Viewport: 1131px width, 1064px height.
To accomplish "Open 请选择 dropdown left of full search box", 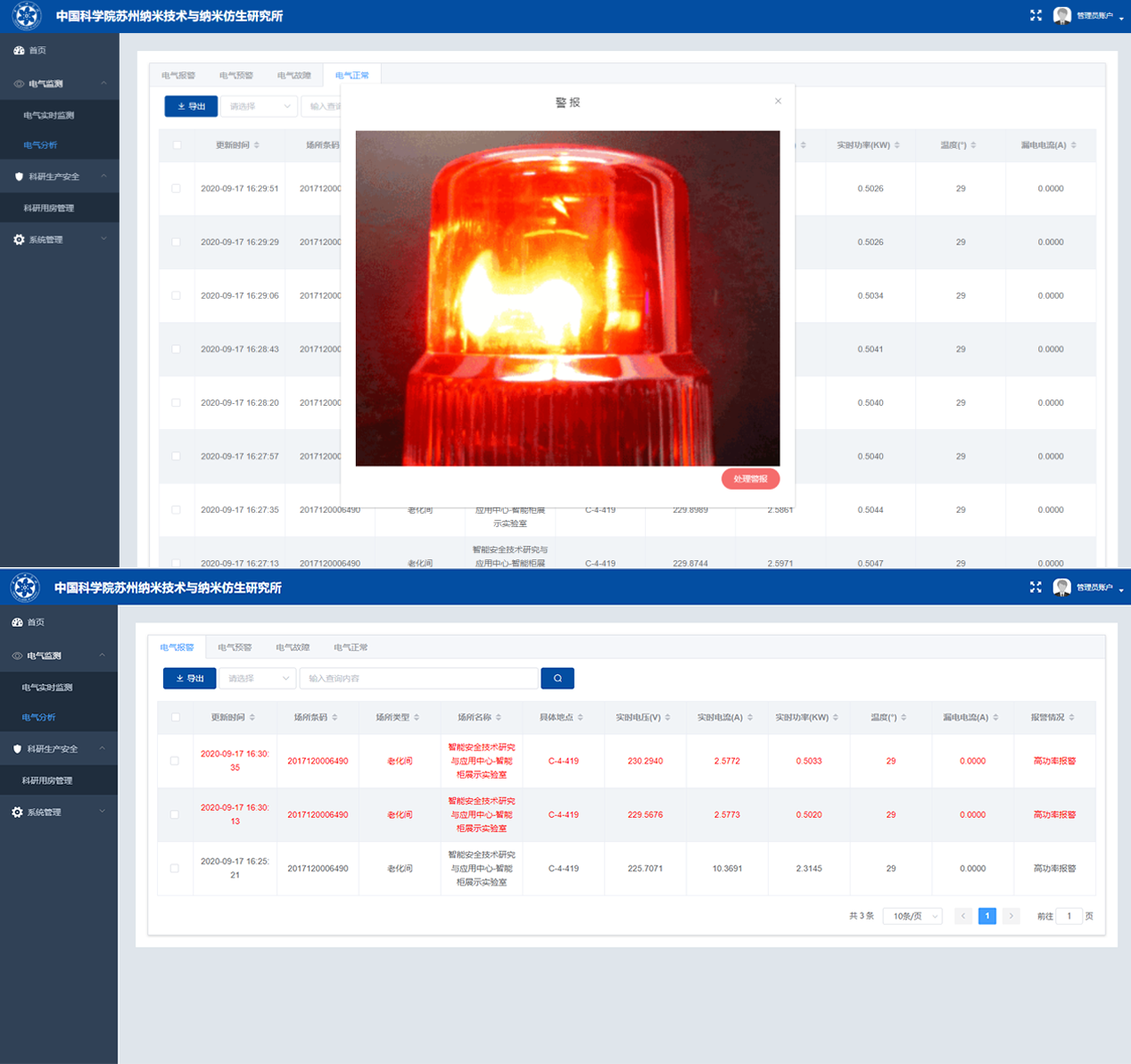I will coord(258,679).
